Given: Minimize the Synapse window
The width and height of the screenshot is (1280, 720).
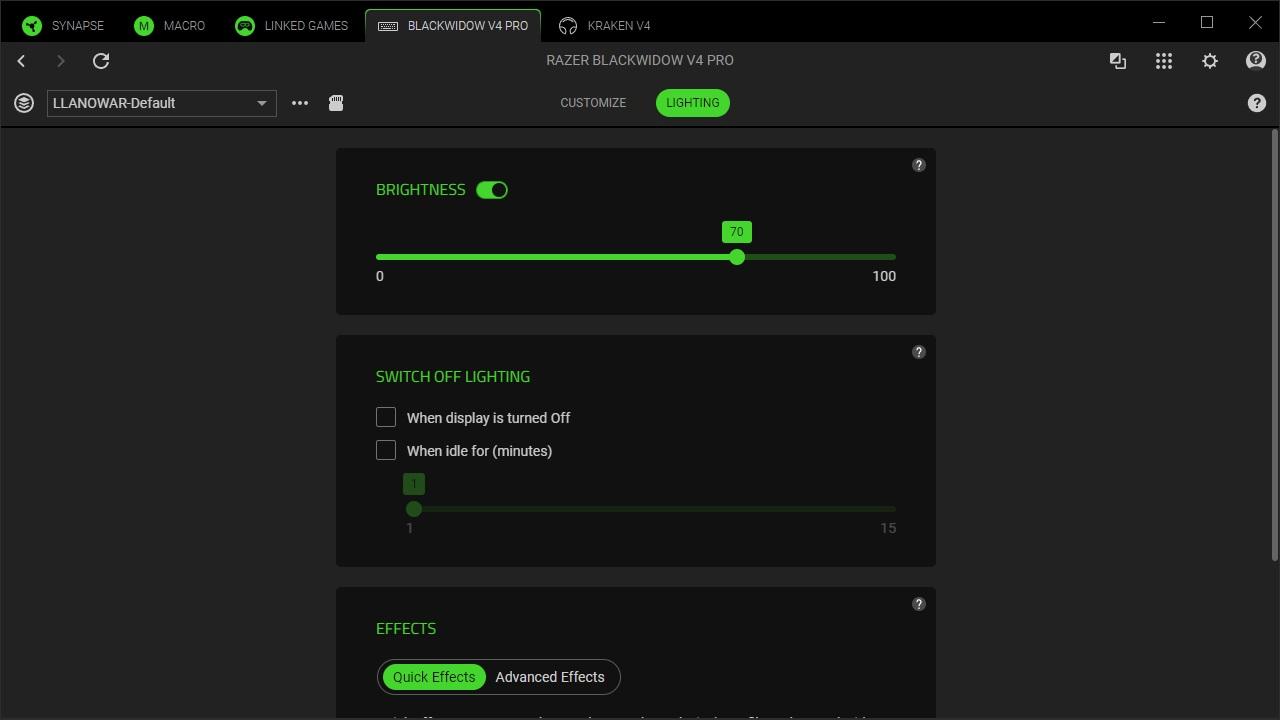Looking at the screenshot, I should (x=1159, y=22).
